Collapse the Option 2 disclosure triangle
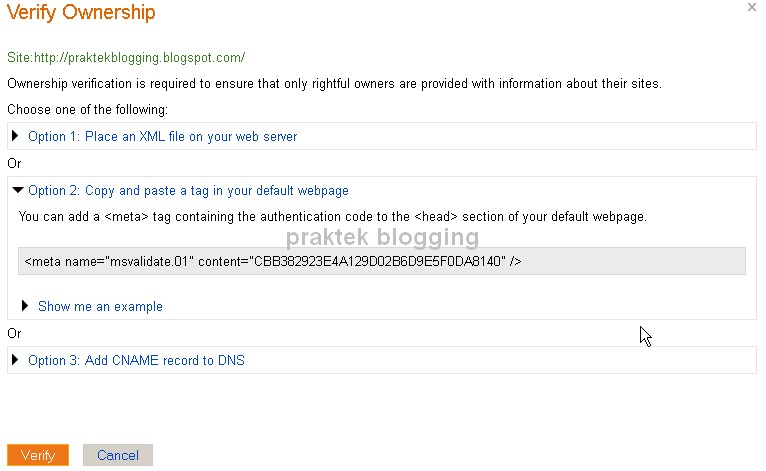The height and width of the screenshot is (471, 766). (x=18, y=190)
